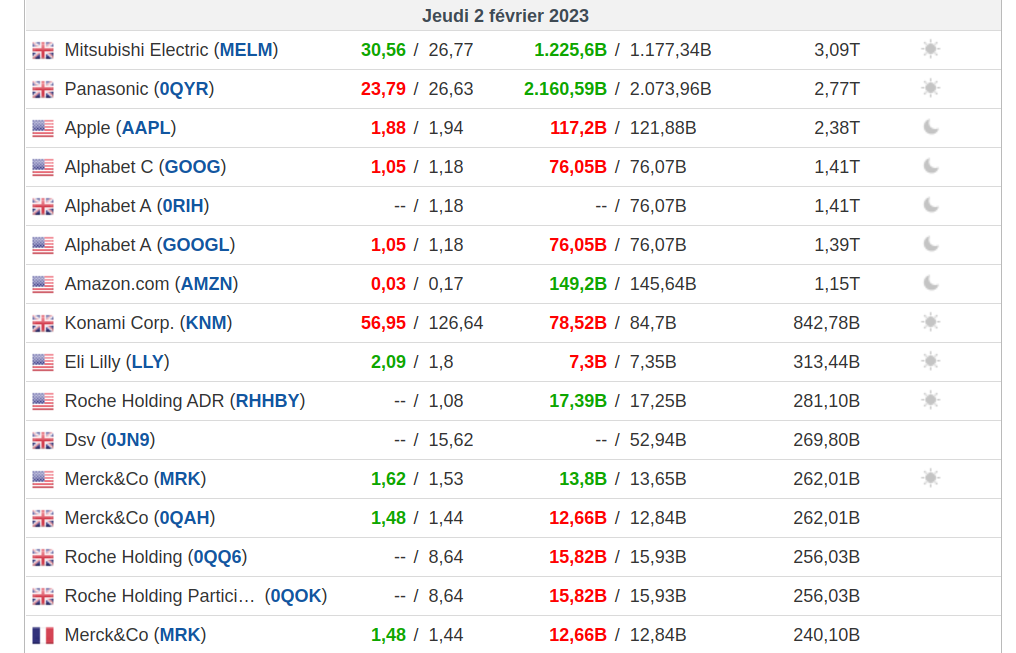Click the sun icon in Panasonic row

[x=930, y=88]
